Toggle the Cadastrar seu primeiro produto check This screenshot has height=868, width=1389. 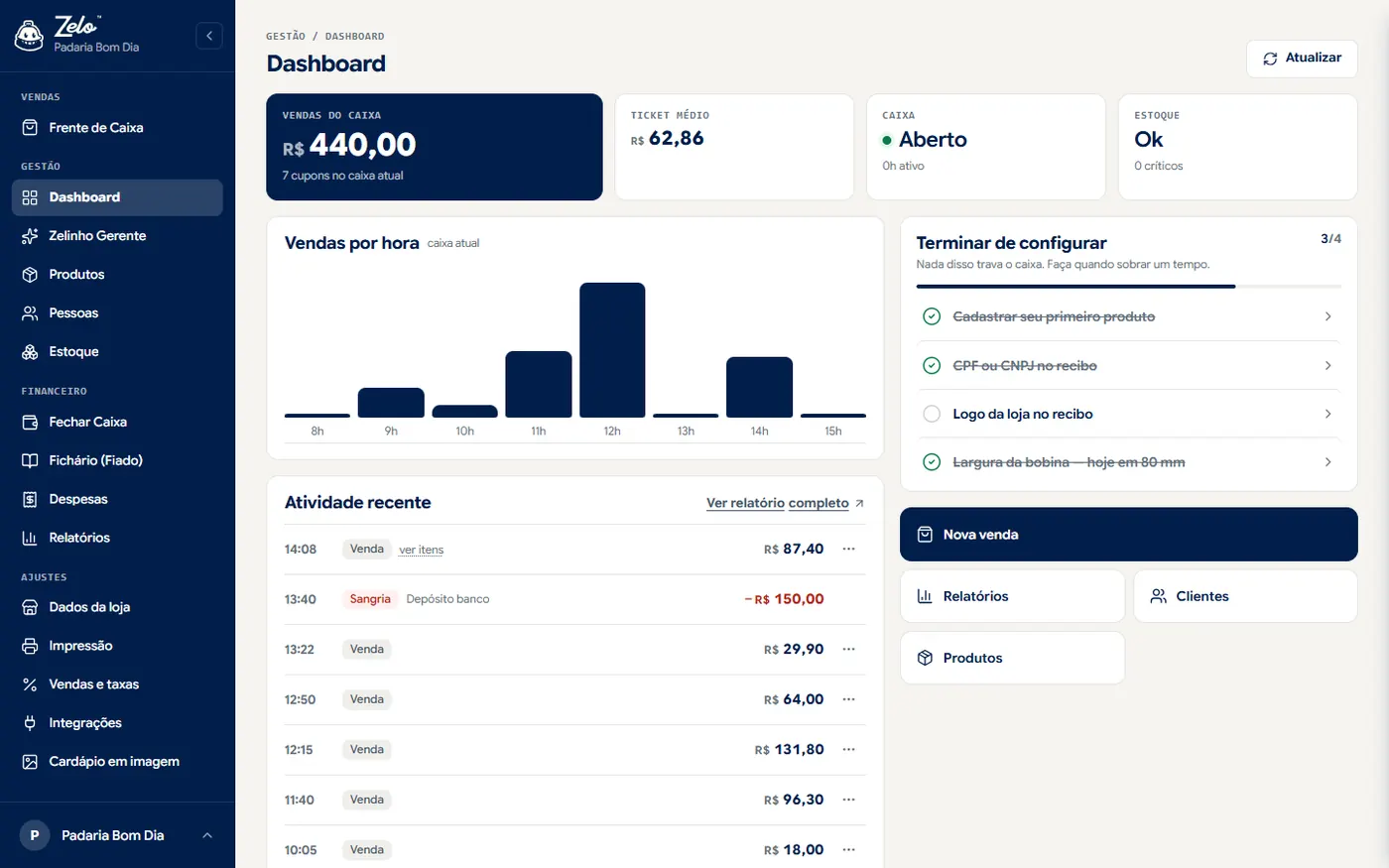pyautogui.click(x=932, y=316)
